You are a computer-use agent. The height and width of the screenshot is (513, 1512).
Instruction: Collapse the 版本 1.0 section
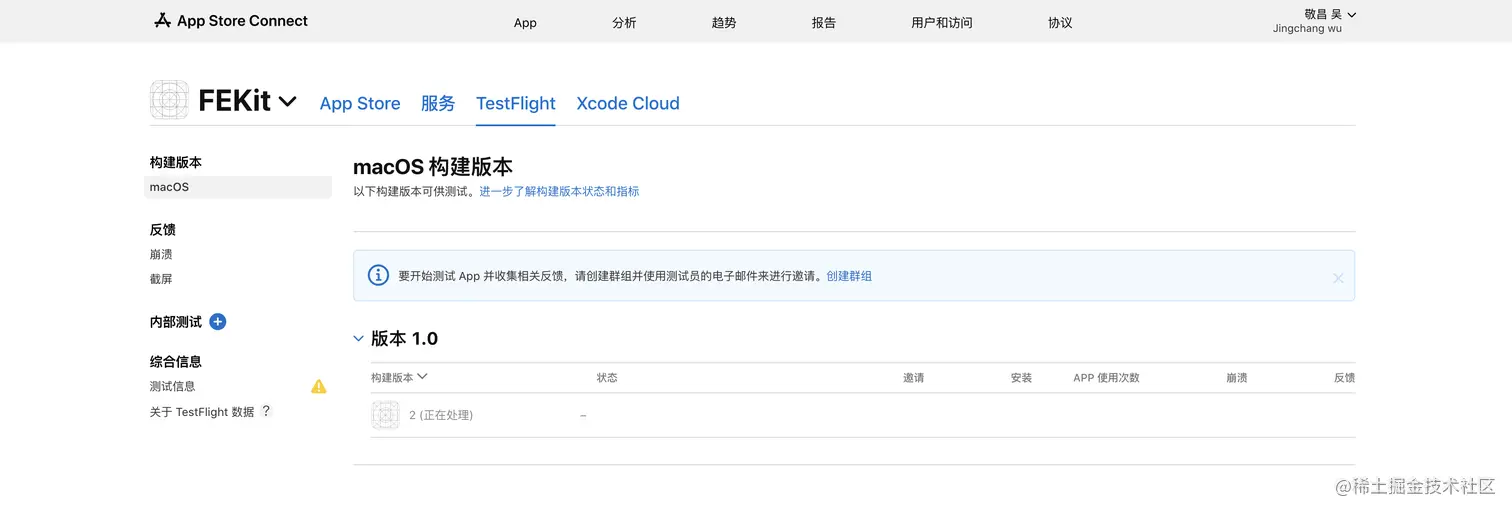pyautogui.click(x=359, y=339)
